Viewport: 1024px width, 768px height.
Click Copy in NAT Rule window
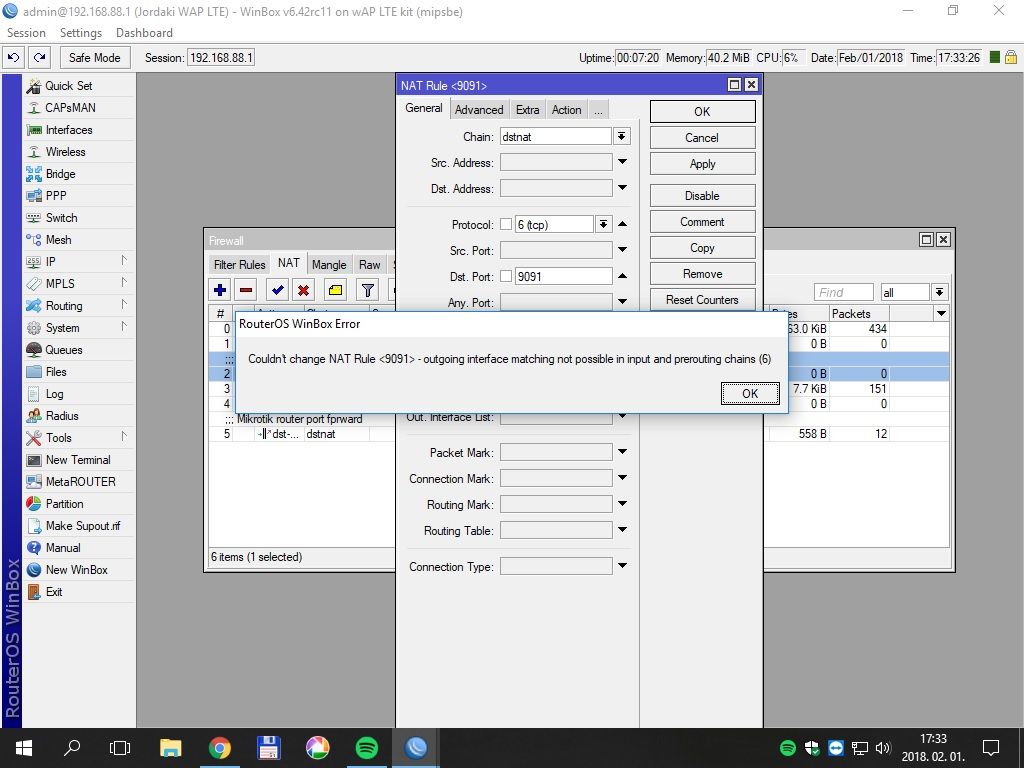click(x=702, y=248)
